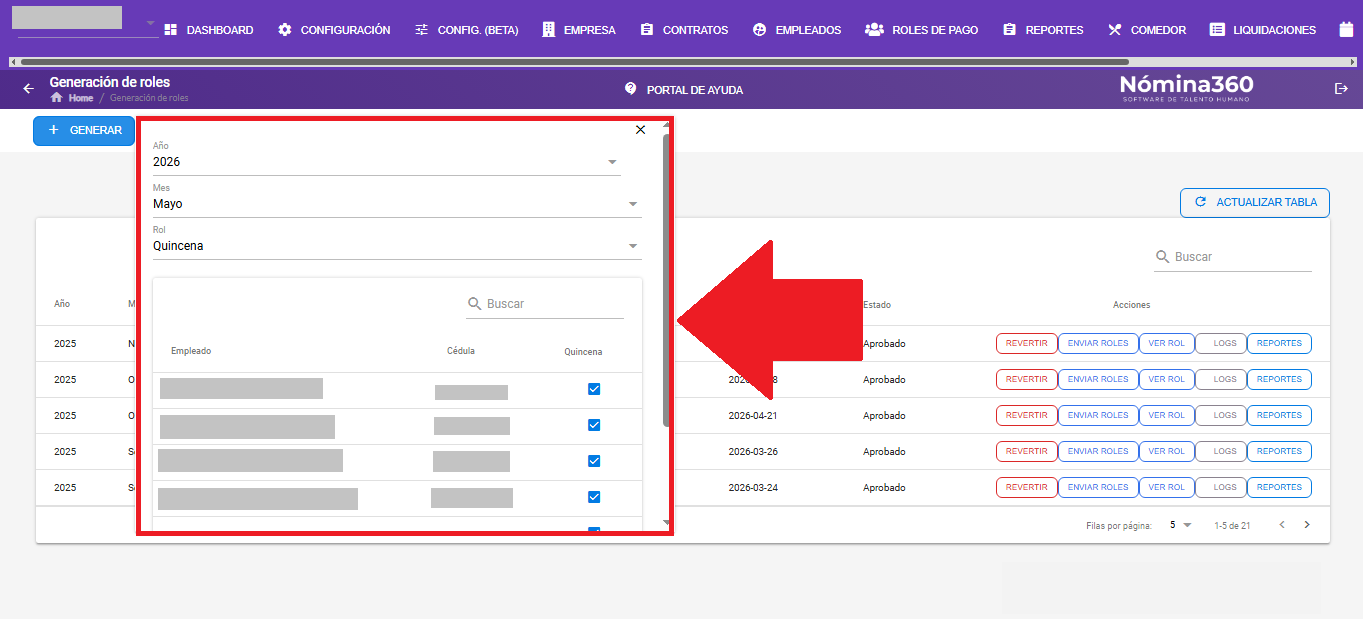Click Logs for the 2026-03-24 row
The width and height of the screenshot is (1363, 619).
pos(1221,487)
